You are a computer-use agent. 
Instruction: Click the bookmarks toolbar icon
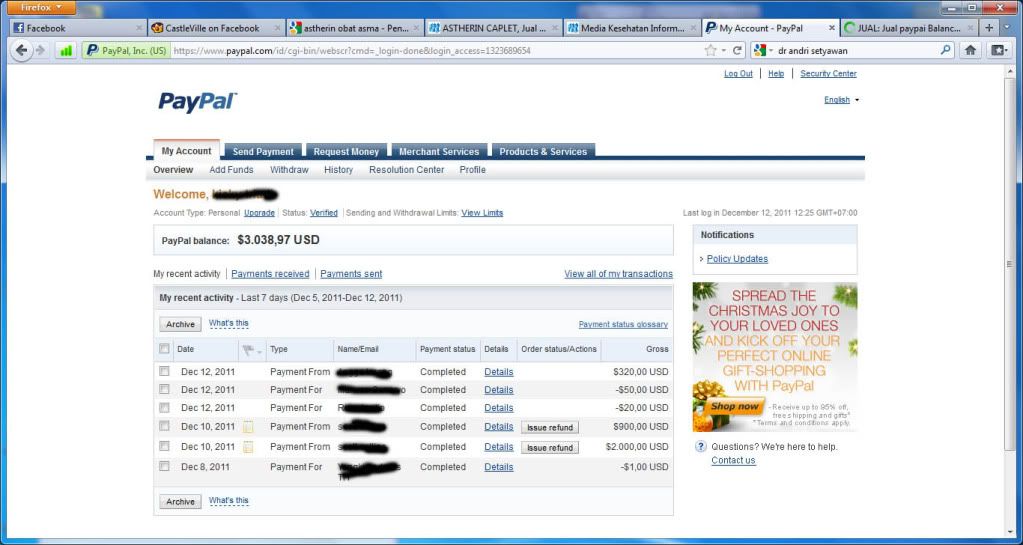coord(999,50)
